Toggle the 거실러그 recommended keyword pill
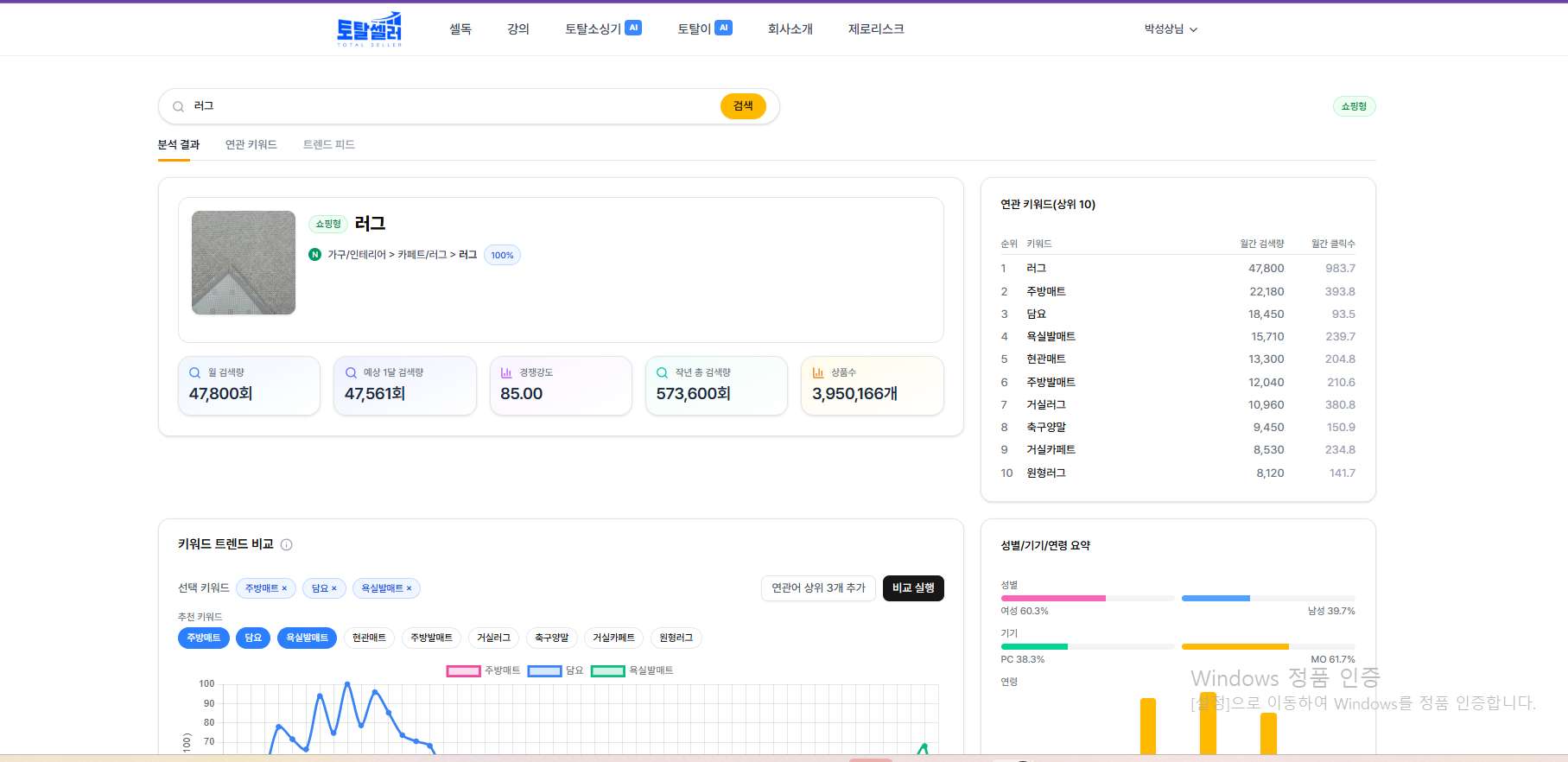Viewport: 1568px width, 762px height. 493,638
